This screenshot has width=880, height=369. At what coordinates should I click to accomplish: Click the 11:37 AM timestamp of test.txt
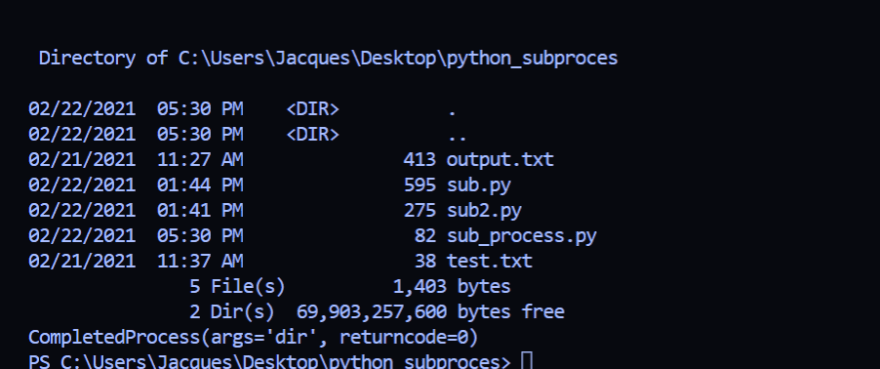tap(200, 261)
